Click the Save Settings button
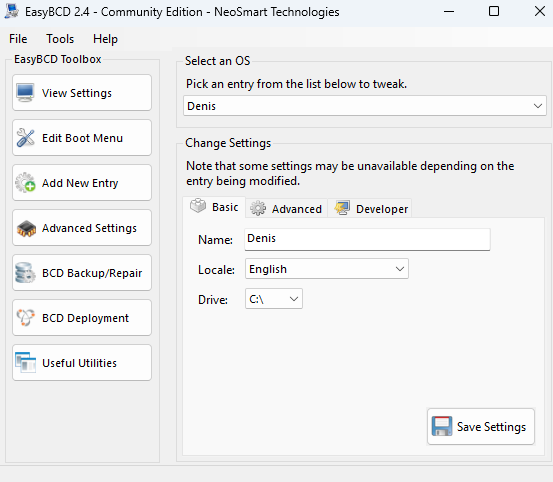The image size is (553, 482). (x=481, y=427)
